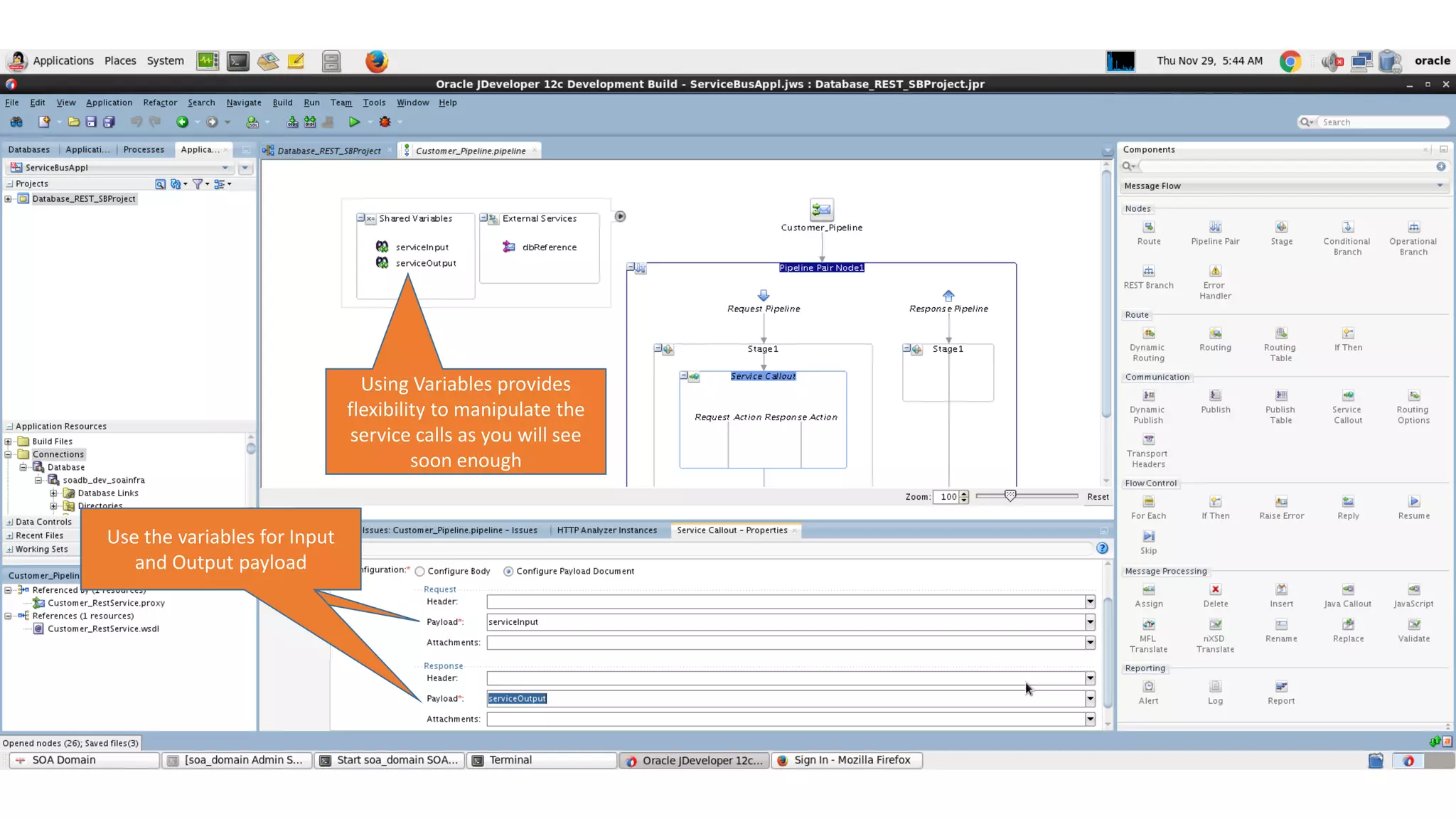Click the main Search input field
The height and width of the screenshot is (819, 1456).
(1383, 122)
